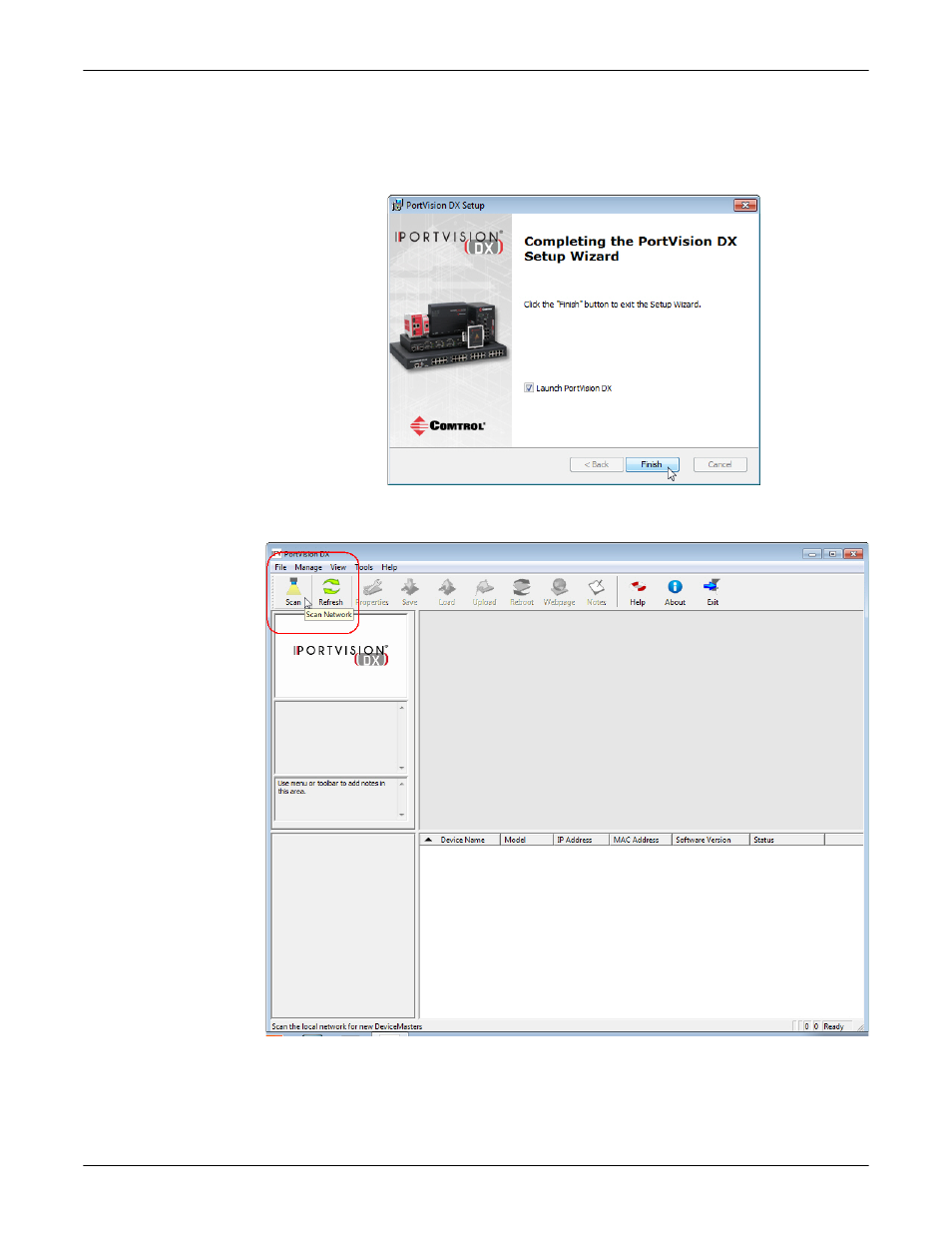Sort by Software Version column header
The image size is (952, 1233).
pyautogui.click(x=711, y=840)
